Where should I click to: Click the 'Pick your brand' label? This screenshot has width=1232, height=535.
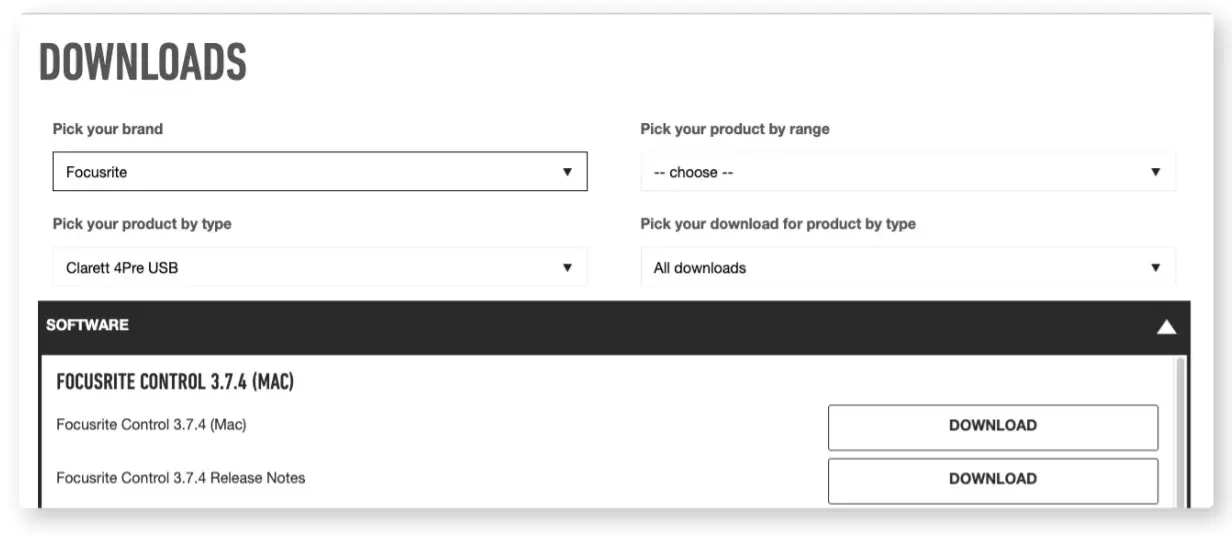point(107,129)
